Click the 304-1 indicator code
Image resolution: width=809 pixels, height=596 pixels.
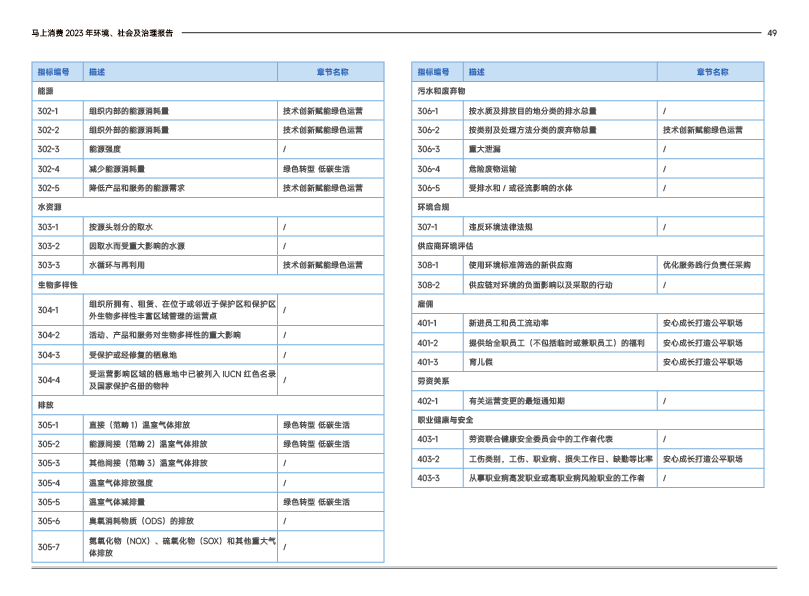(48, 310)
